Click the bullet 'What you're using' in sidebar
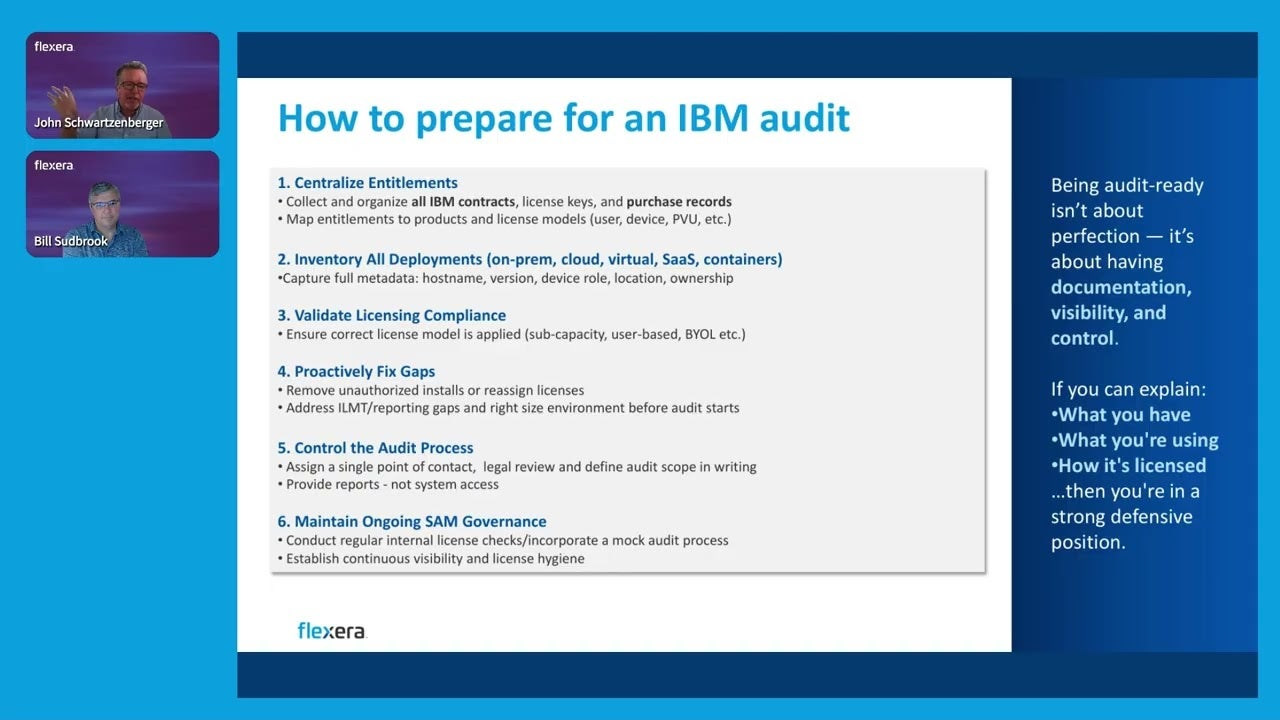 tap(1135, 439)
